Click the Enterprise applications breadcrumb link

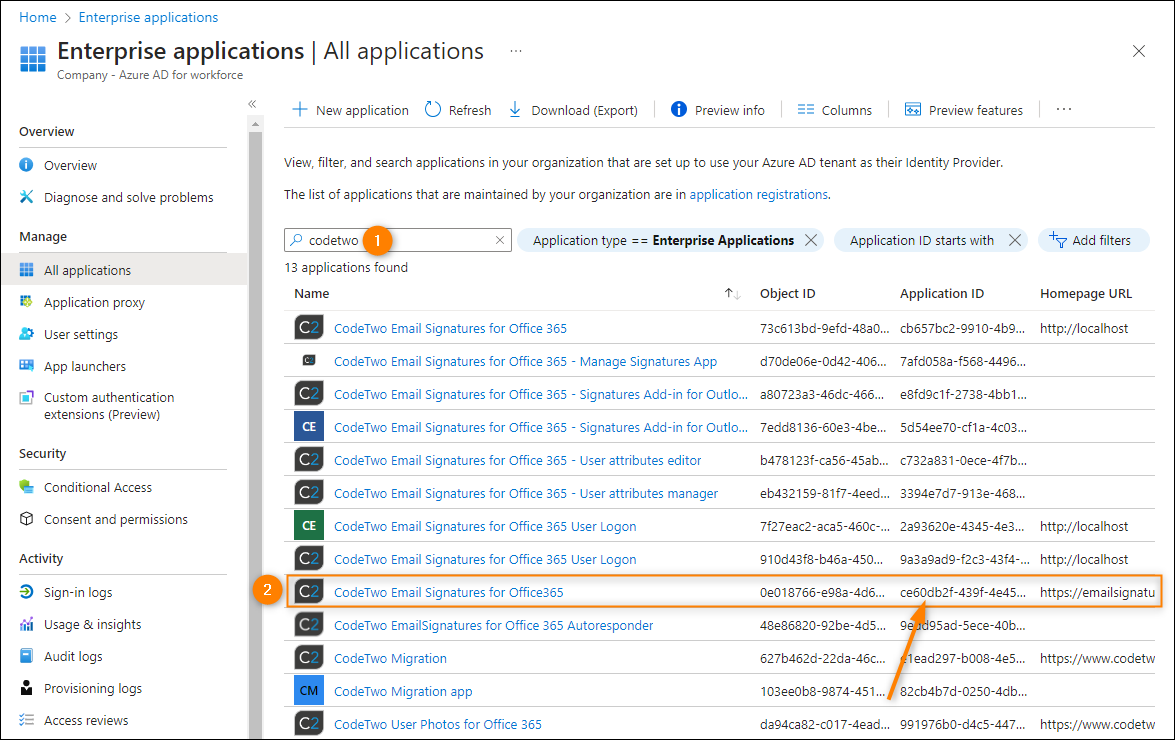click(148, 17)
